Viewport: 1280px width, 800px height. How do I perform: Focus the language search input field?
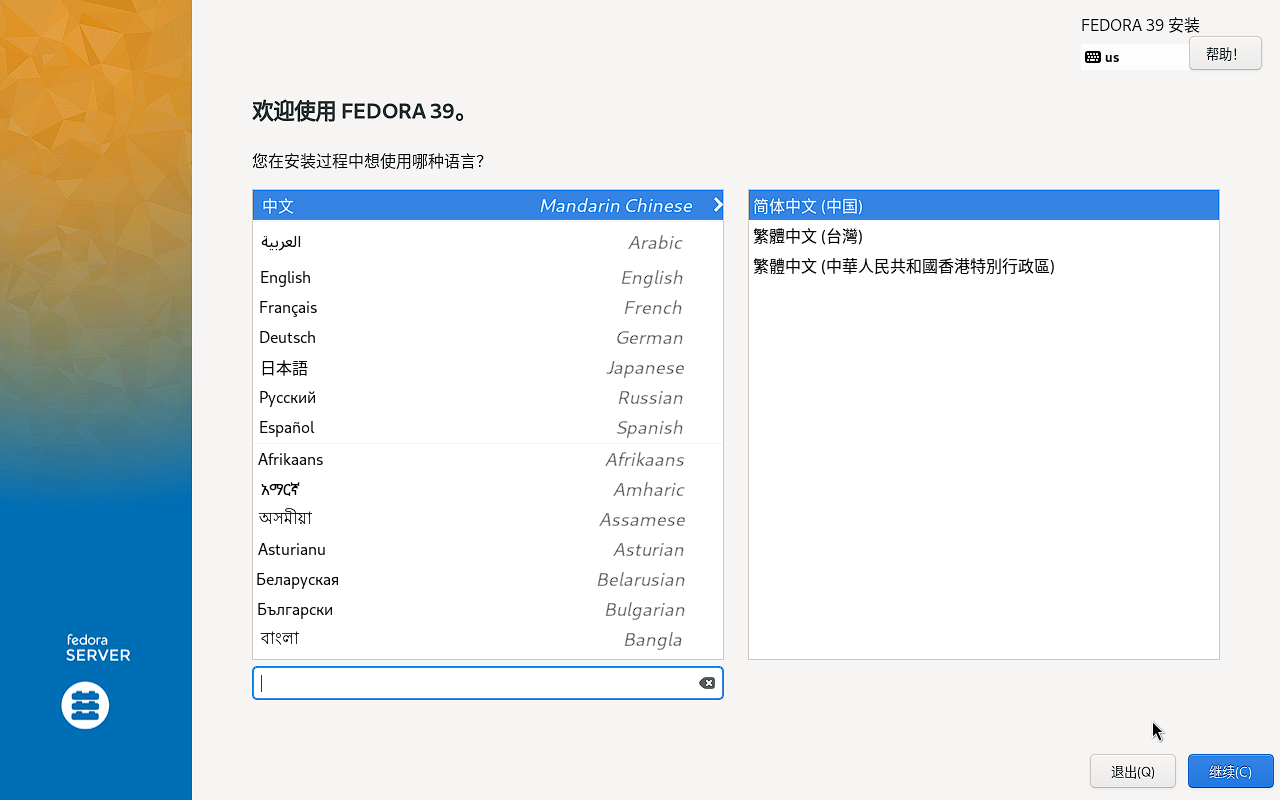[x=488, y=683]
